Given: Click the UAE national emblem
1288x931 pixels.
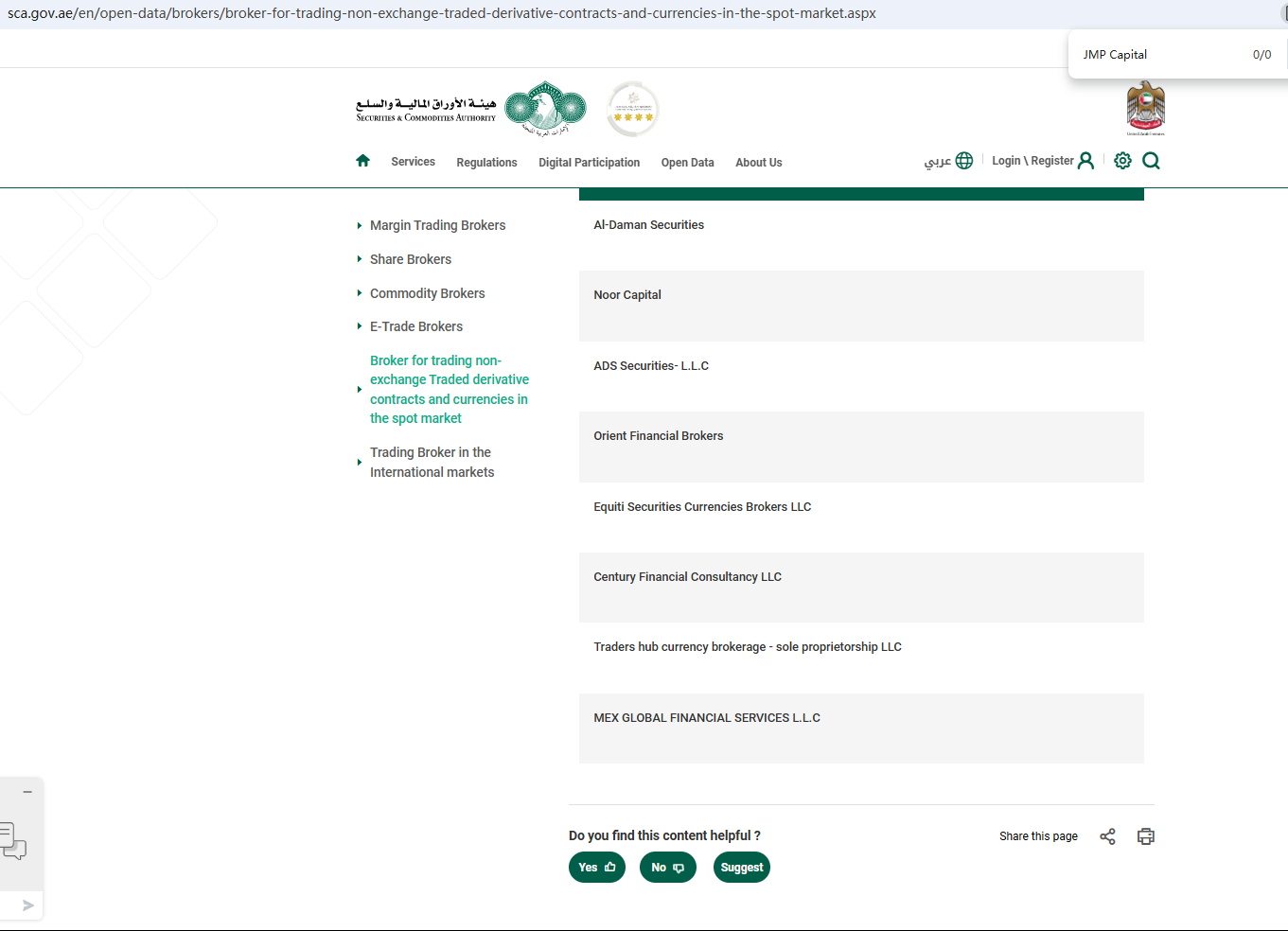Looking at the screenshot, I should [x=1145, y=108].
